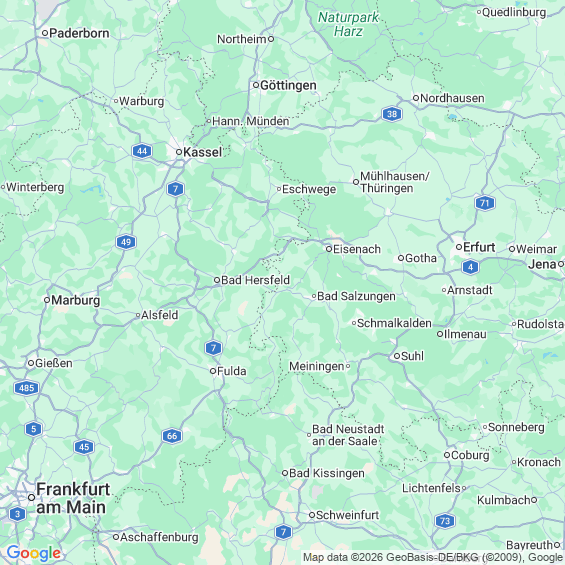Click the A 73 highway shield near Lichtenfels

pyautogui.click(x=445, y=521)
